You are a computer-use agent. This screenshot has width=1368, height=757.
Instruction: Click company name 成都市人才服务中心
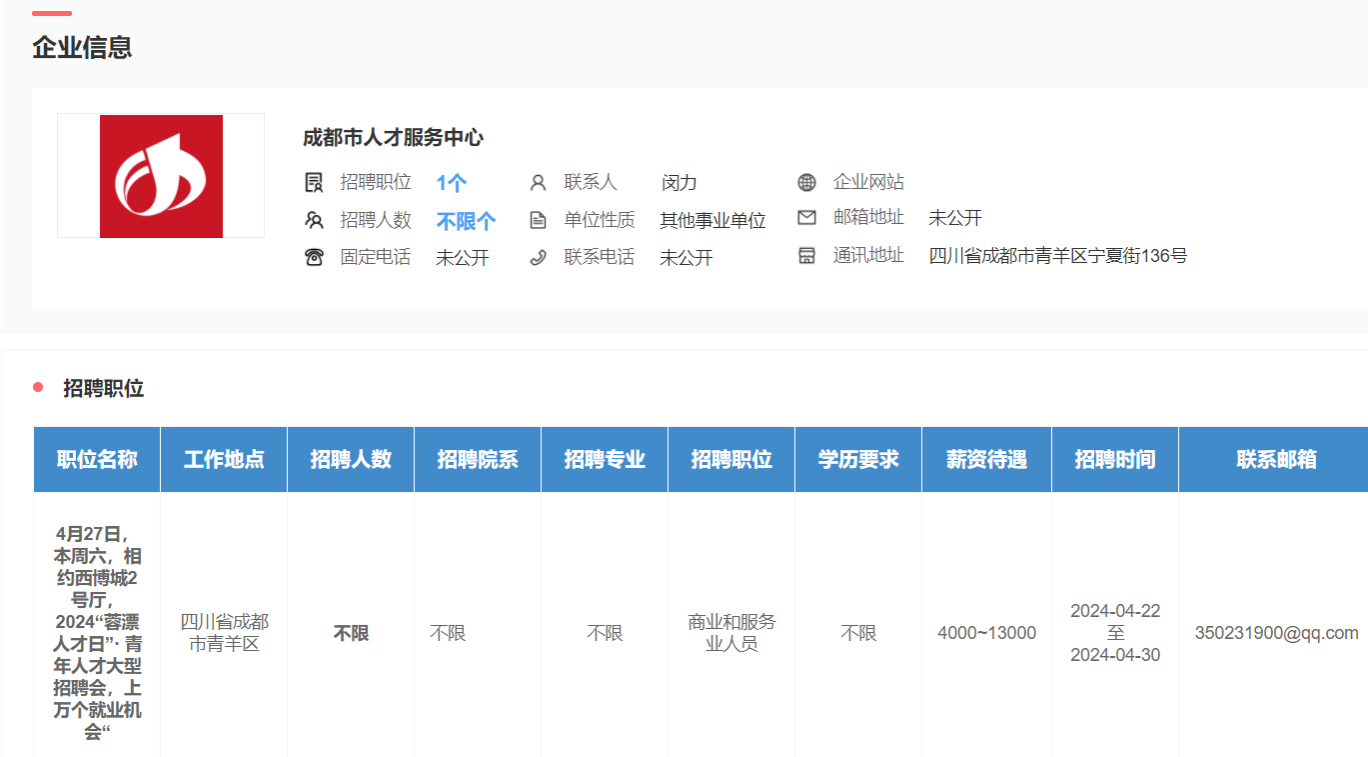393,138
